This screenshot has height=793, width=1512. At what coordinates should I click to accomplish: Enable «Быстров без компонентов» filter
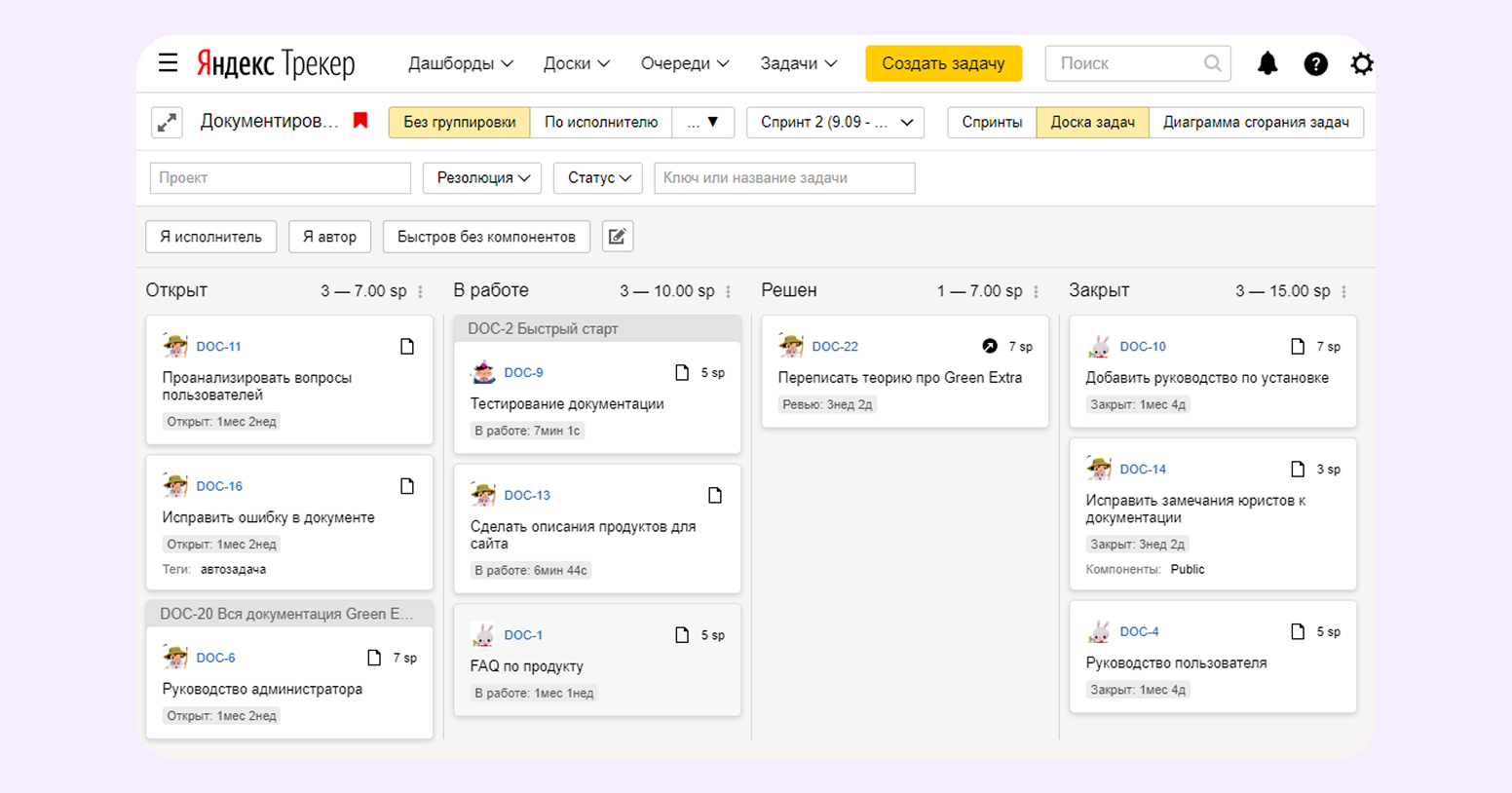tap(486, 237)
